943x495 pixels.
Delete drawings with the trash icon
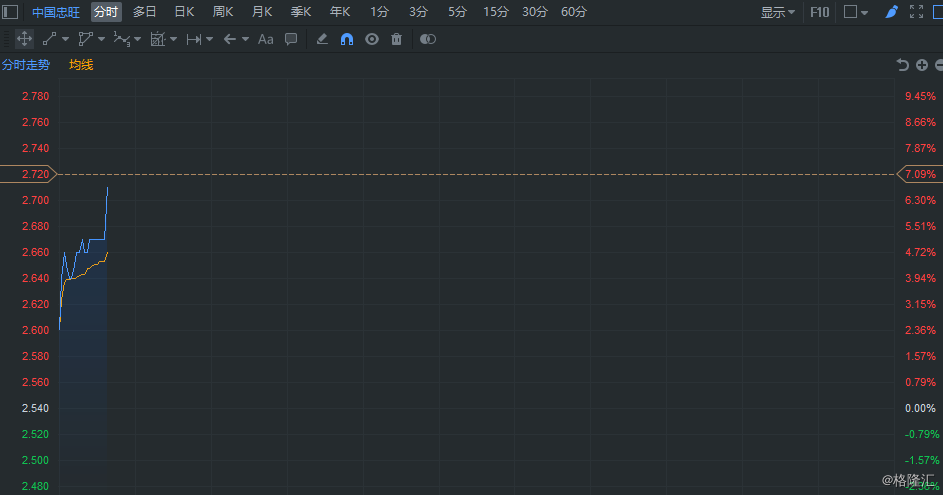pos(396,39)
